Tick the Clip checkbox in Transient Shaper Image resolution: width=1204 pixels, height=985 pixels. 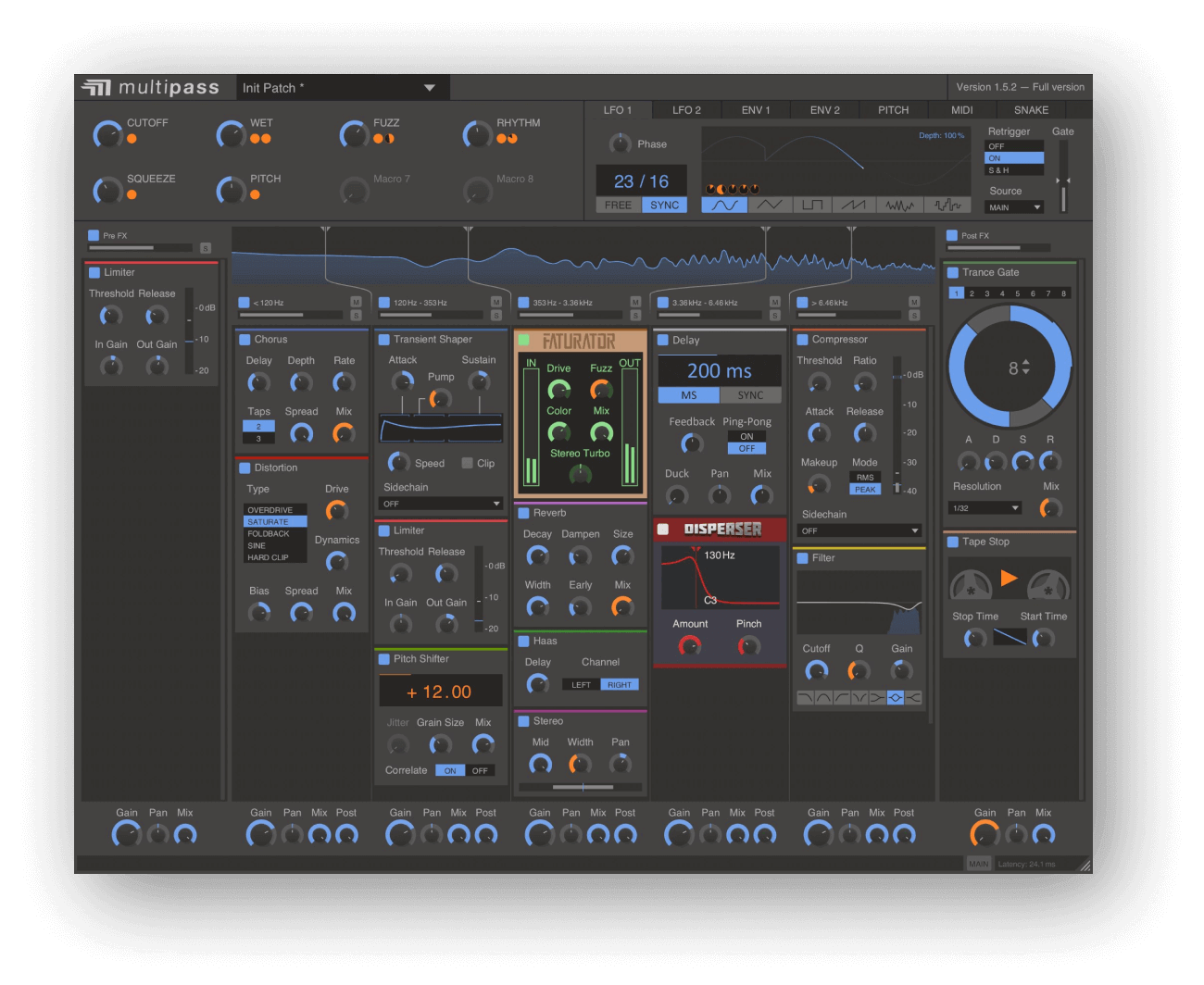(x=468, y=463)
